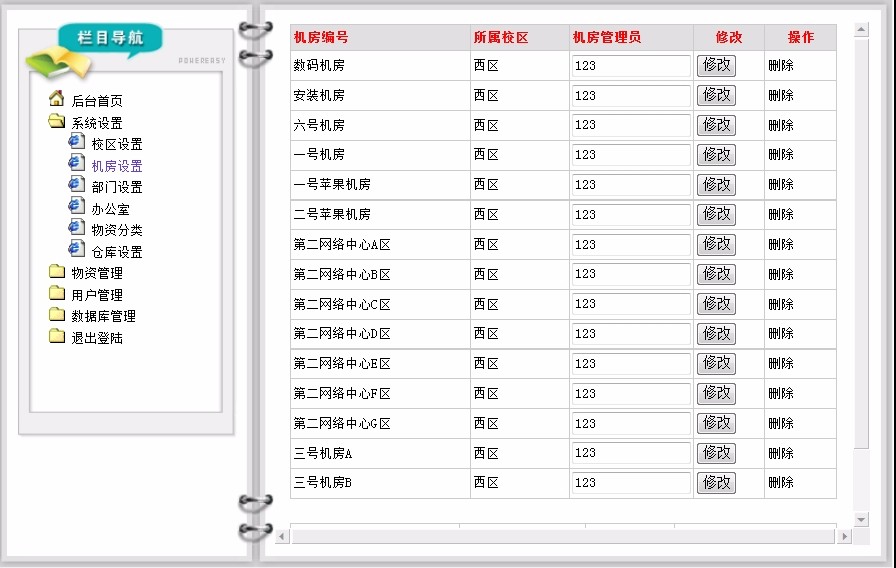Click the 修改 button for 第二网络中心D区
This screenshot has height=568, width=896.
(x=716, y=333)
